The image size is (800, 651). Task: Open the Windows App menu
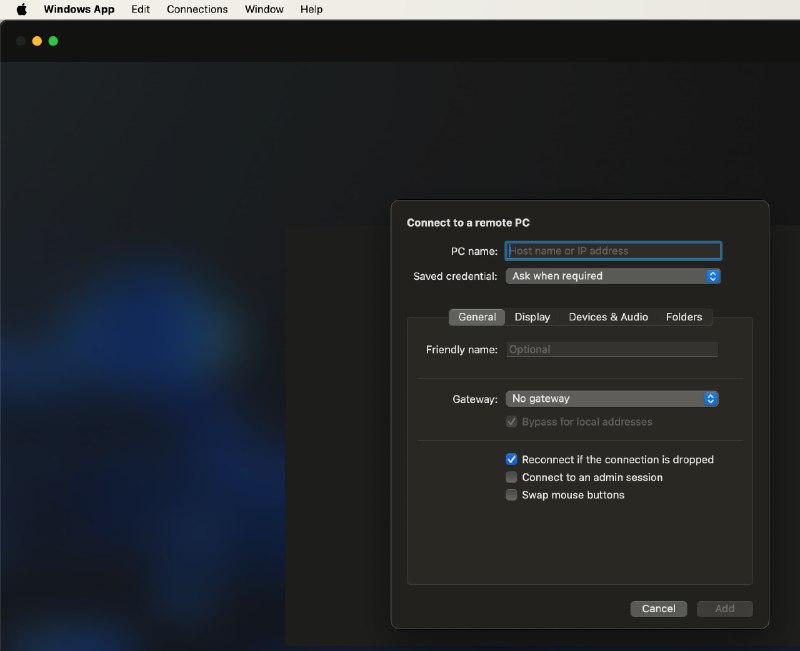pos(79,9)
